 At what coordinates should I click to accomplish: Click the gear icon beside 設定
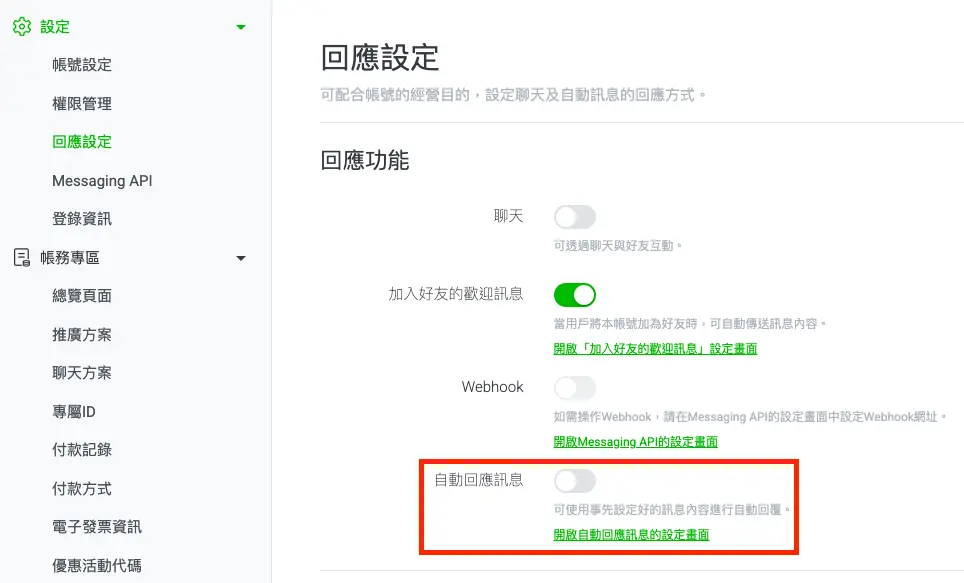(x=22, y=26)
